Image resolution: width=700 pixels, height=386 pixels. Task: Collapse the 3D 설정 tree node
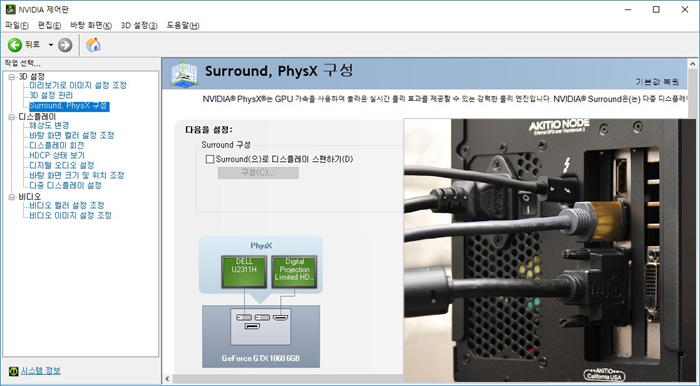coord(12,77)
